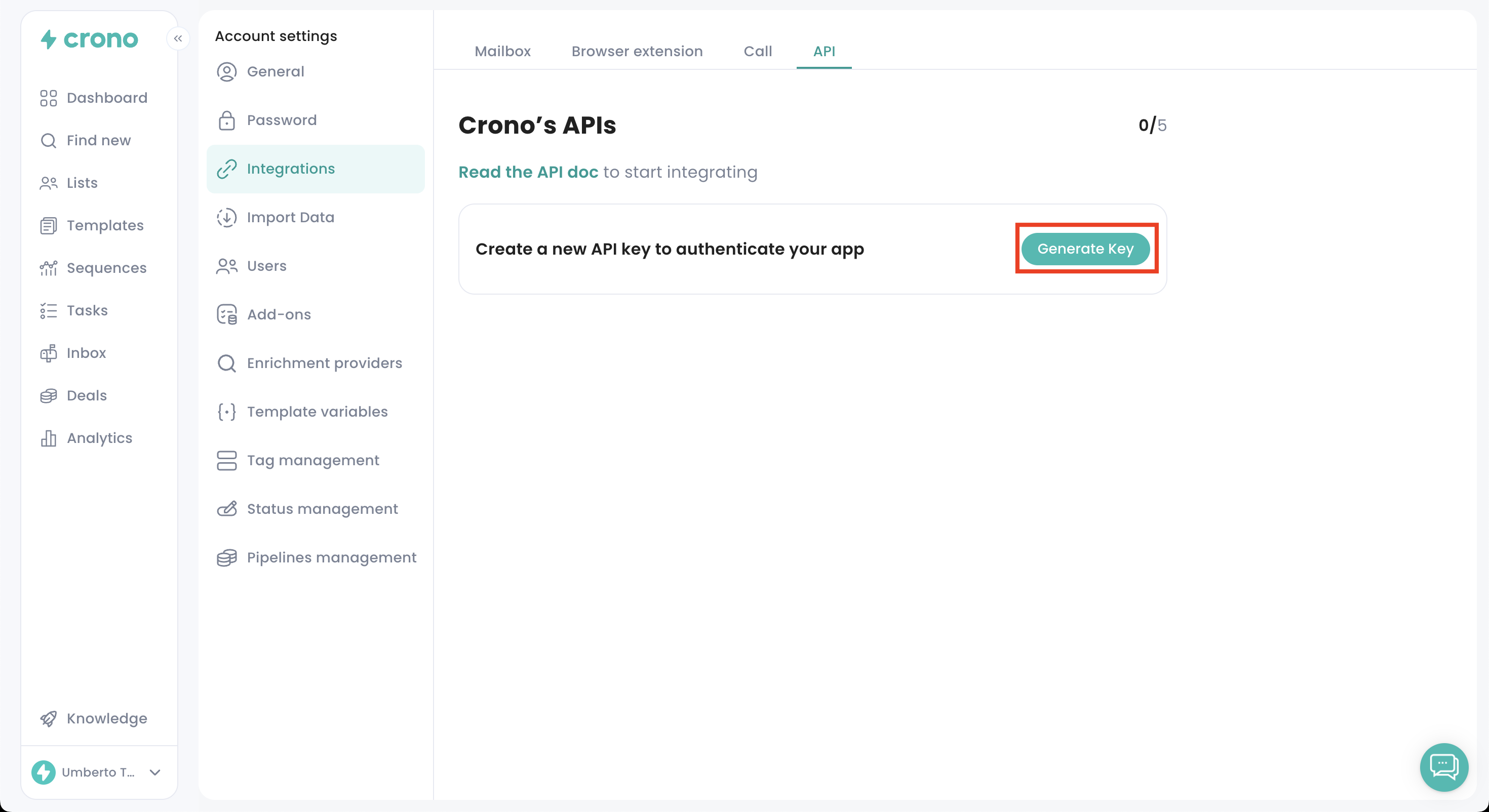Open Deals via the coins icon
This screenshot has width=1489, height=812.
[49, 396]
